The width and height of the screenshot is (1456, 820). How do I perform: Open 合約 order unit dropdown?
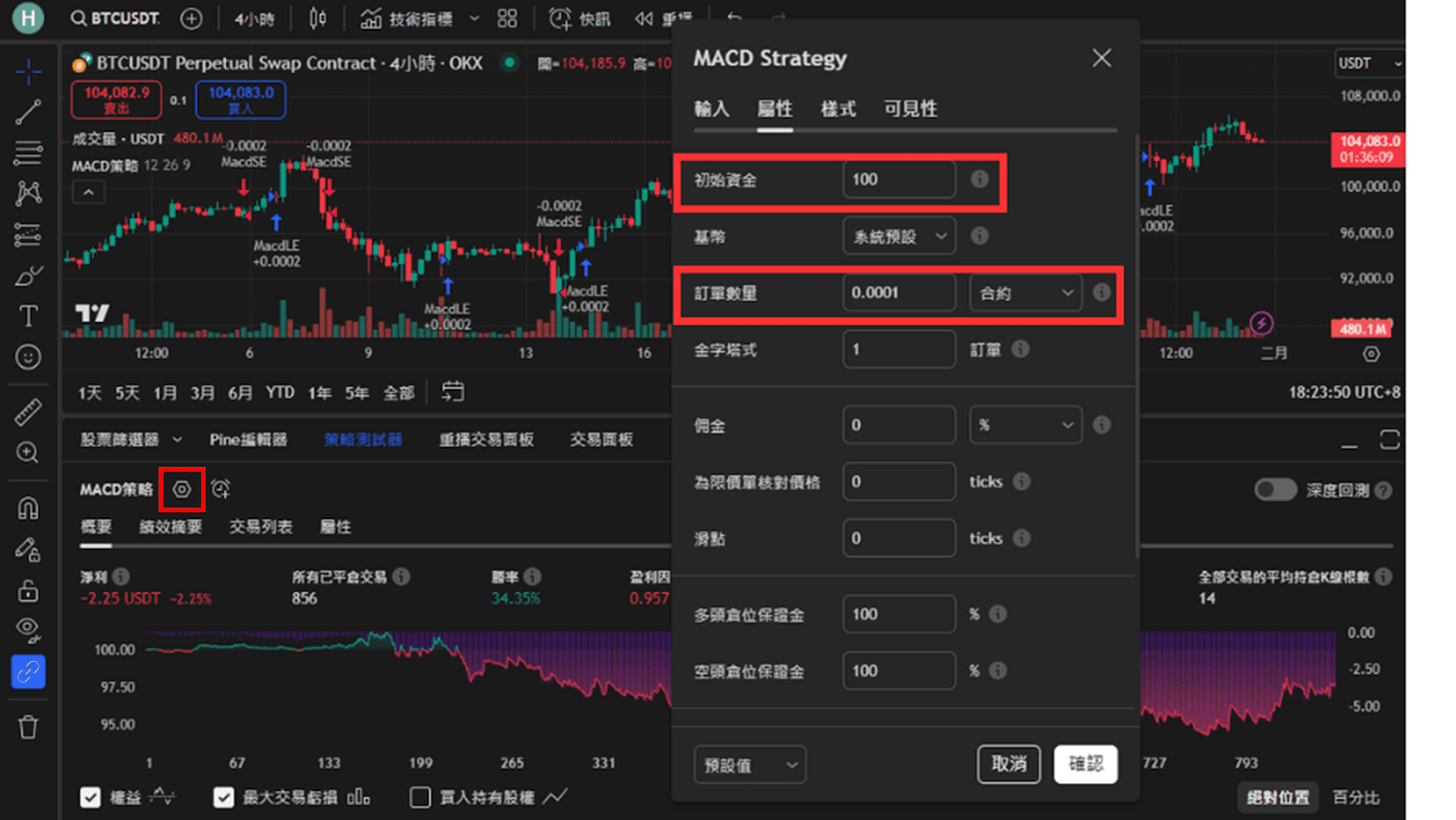[x=1026, y=292]
